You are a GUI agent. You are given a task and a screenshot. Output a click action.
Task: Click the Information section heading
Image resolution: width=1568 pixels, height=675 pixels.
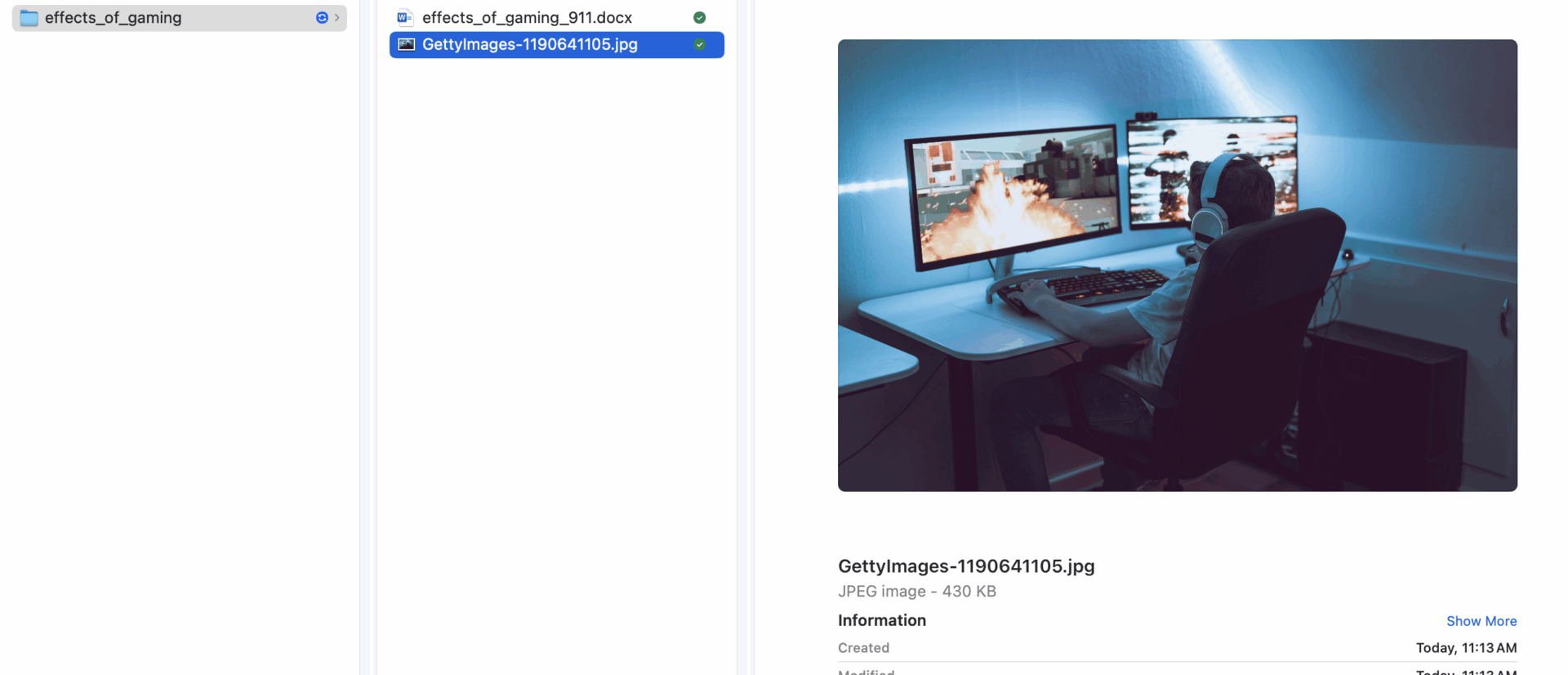point(881,620)
